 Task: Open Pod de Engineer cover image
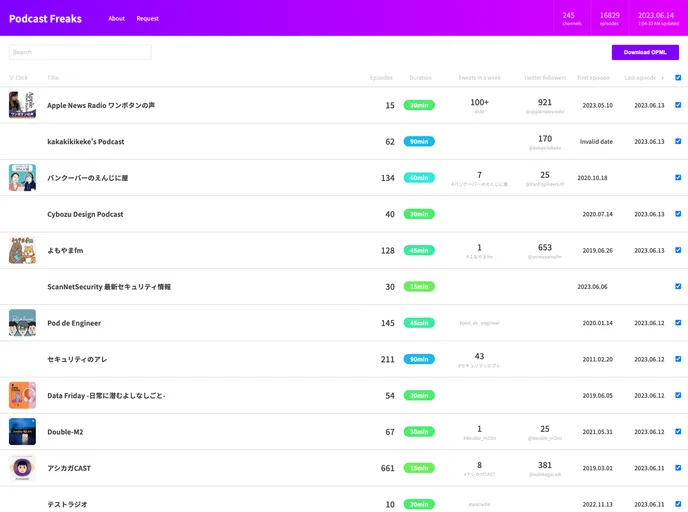(22, 323)
